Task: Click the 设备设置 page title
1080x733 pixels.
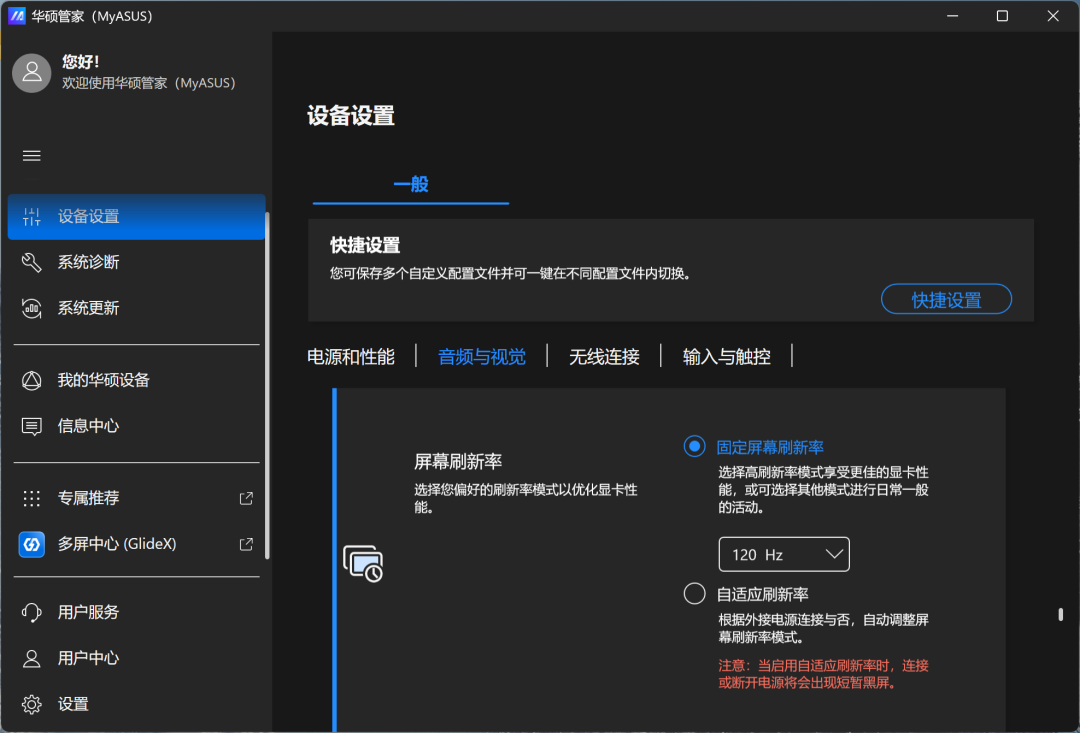Action: coord(351,115)
